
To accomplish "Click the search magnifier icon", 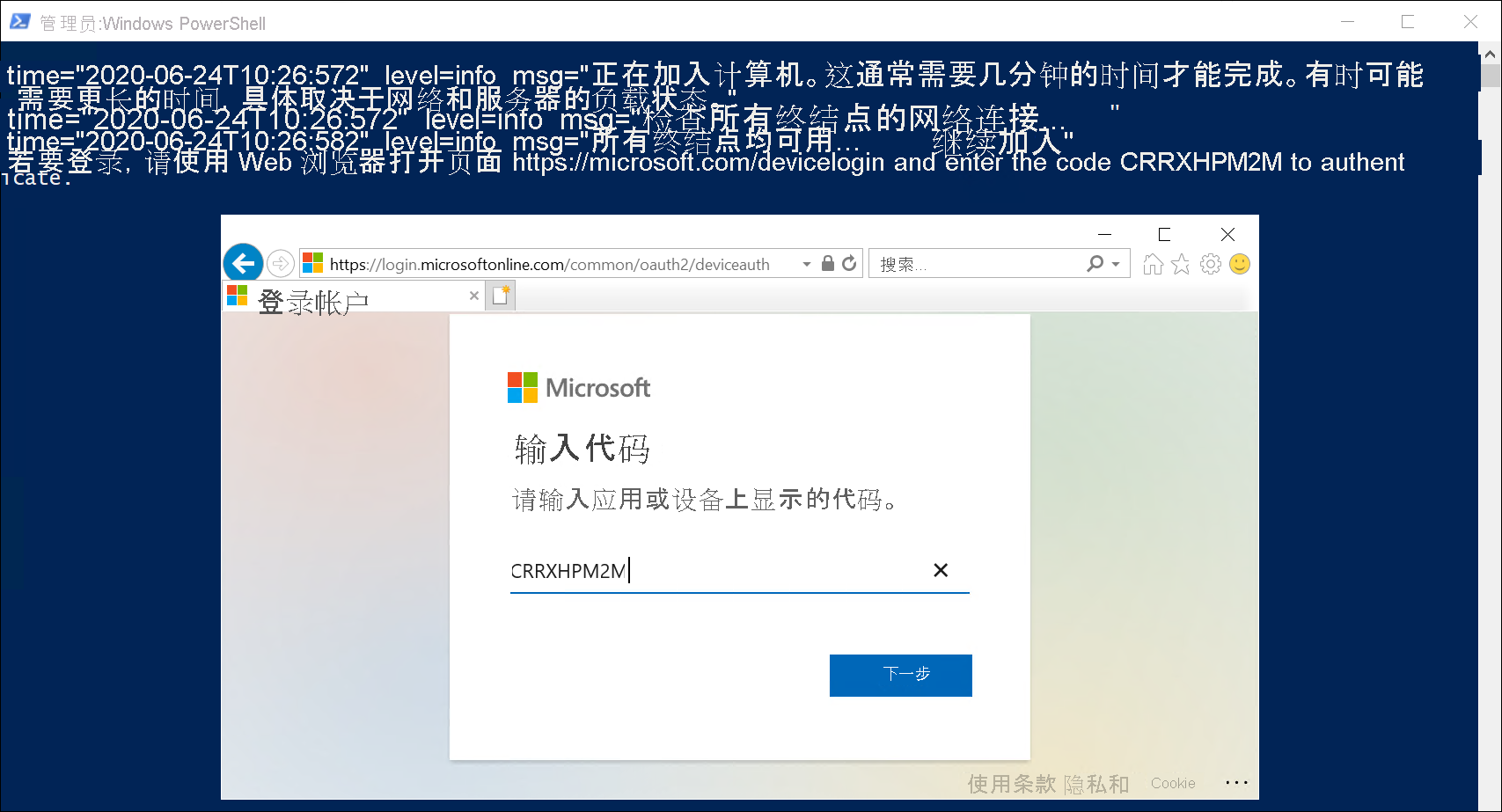I will [1095, 263].
